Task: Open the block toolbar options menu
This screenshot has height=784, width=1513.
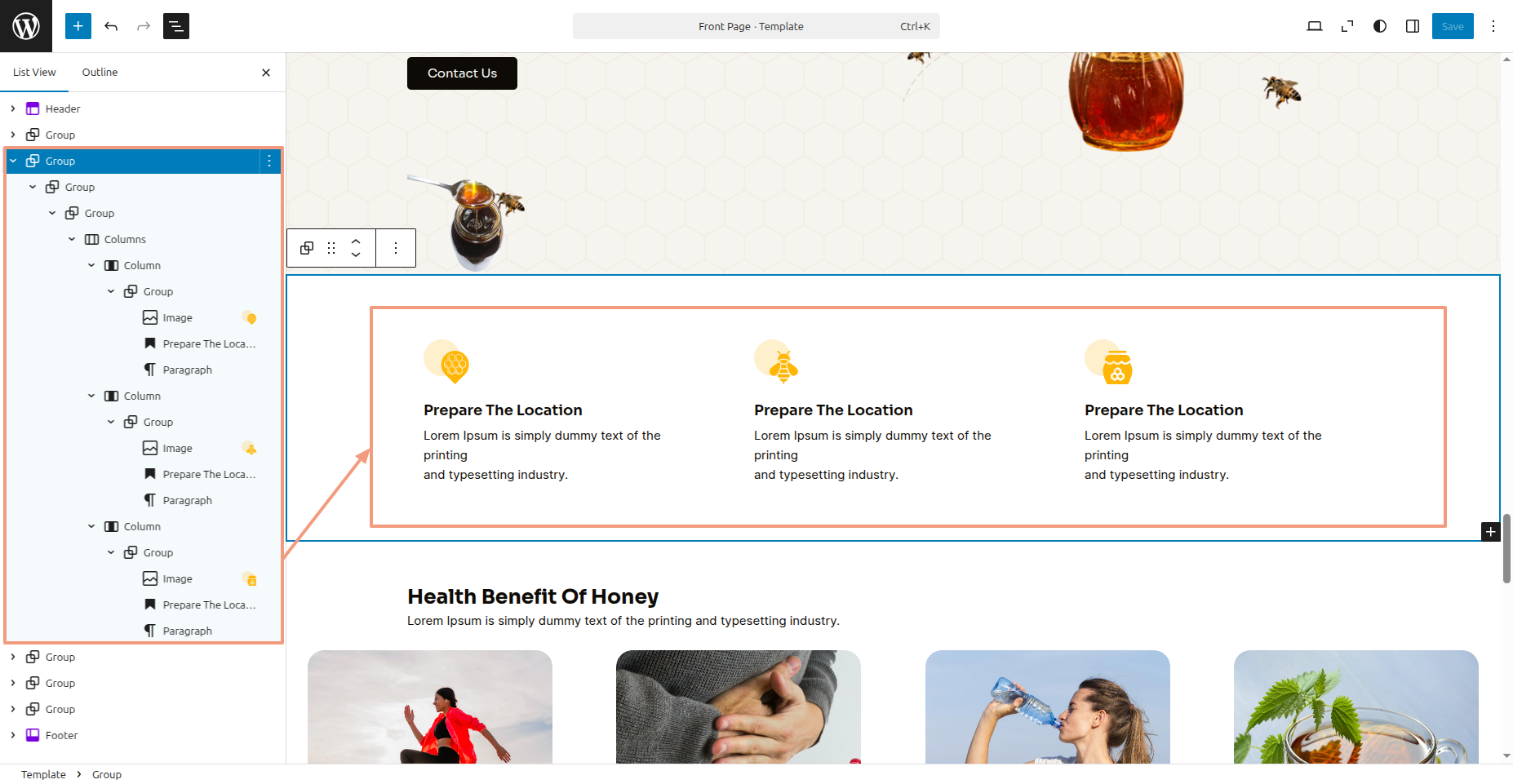Action: [x=396, y=248]
